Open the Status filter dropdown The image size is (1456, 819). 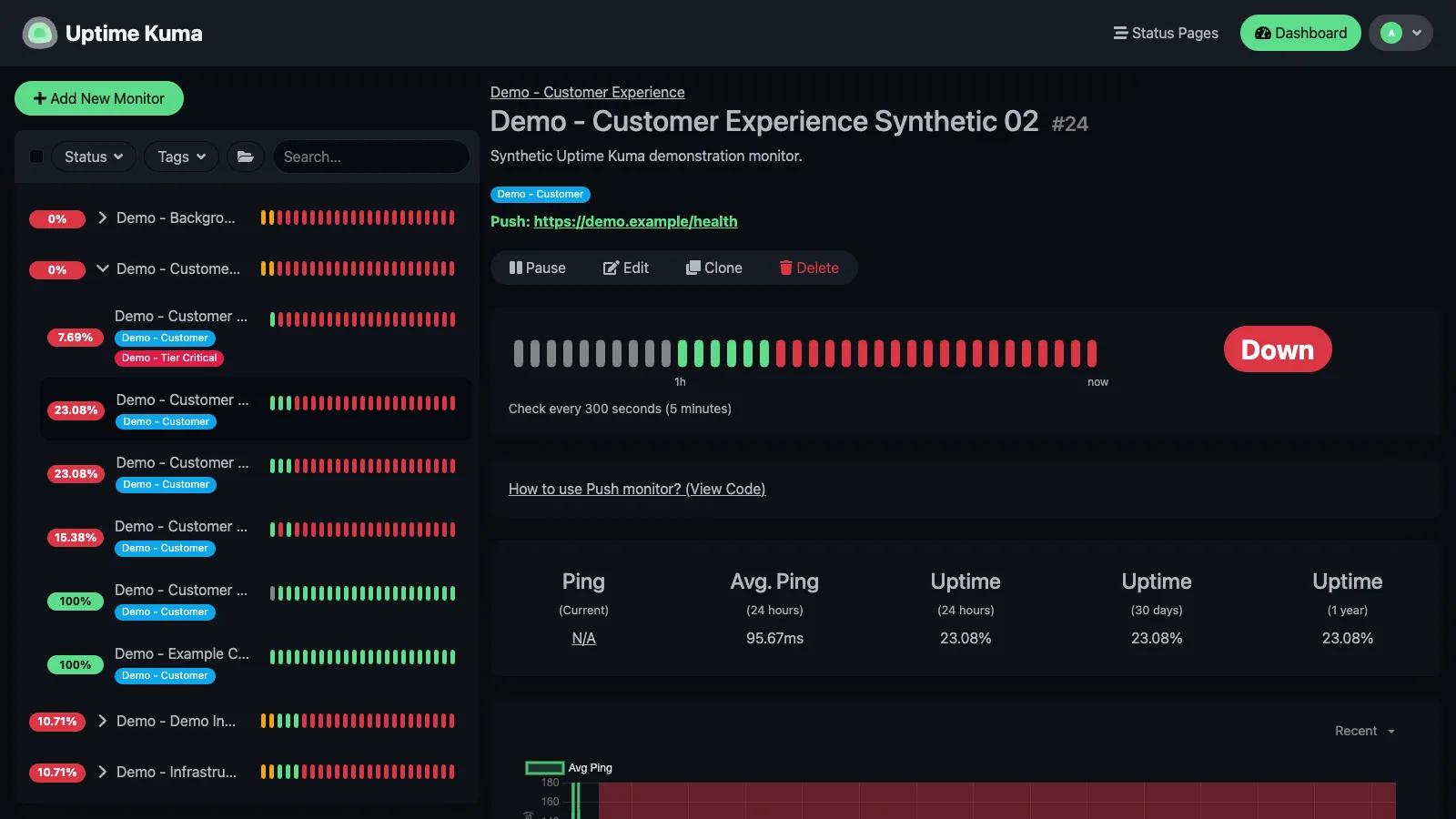pos(94,157)
